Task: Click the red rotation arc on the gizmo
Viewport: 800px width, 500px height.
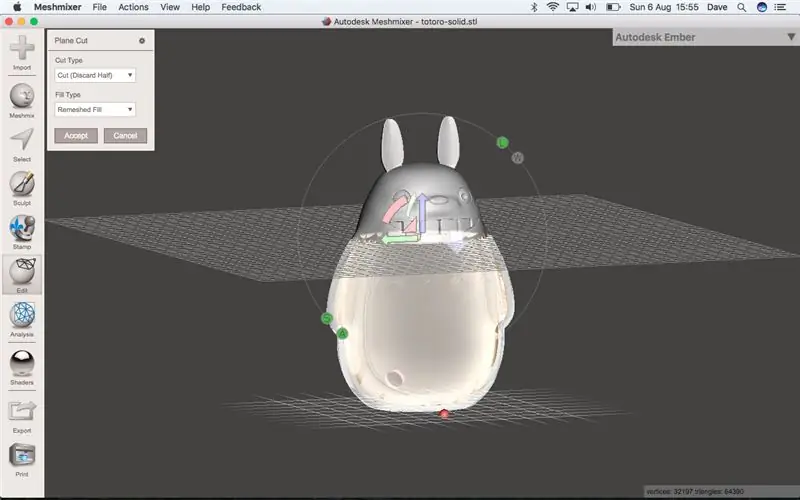Action: tap(394, 209)
